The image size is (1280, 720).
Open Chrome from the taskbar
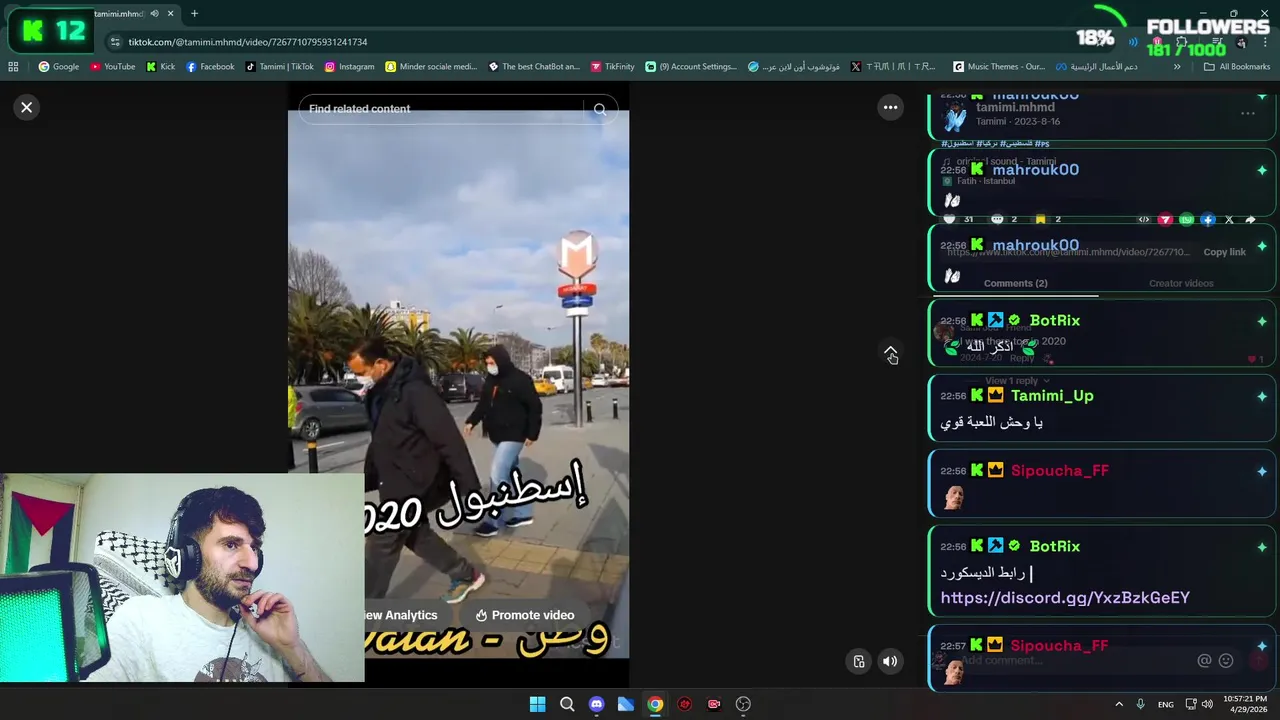655,704
